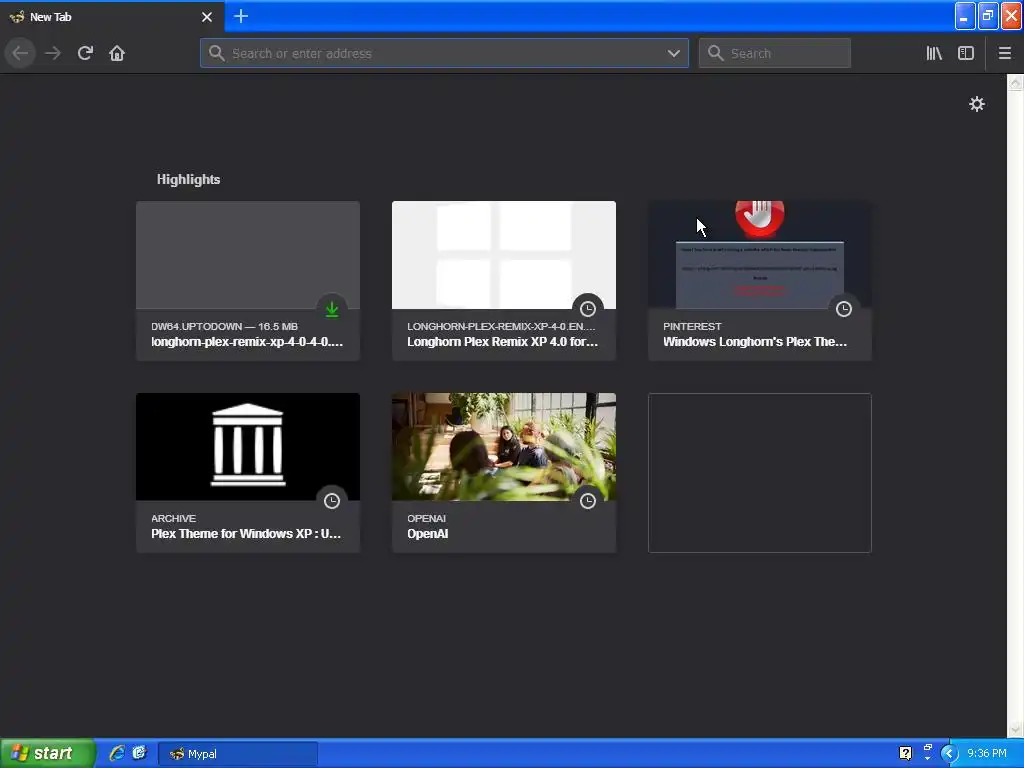Image resolution: width=1024 pixels, height=768 pixels.
Task: Click the page scrollbar down arrow
Action: (1015, 729)
